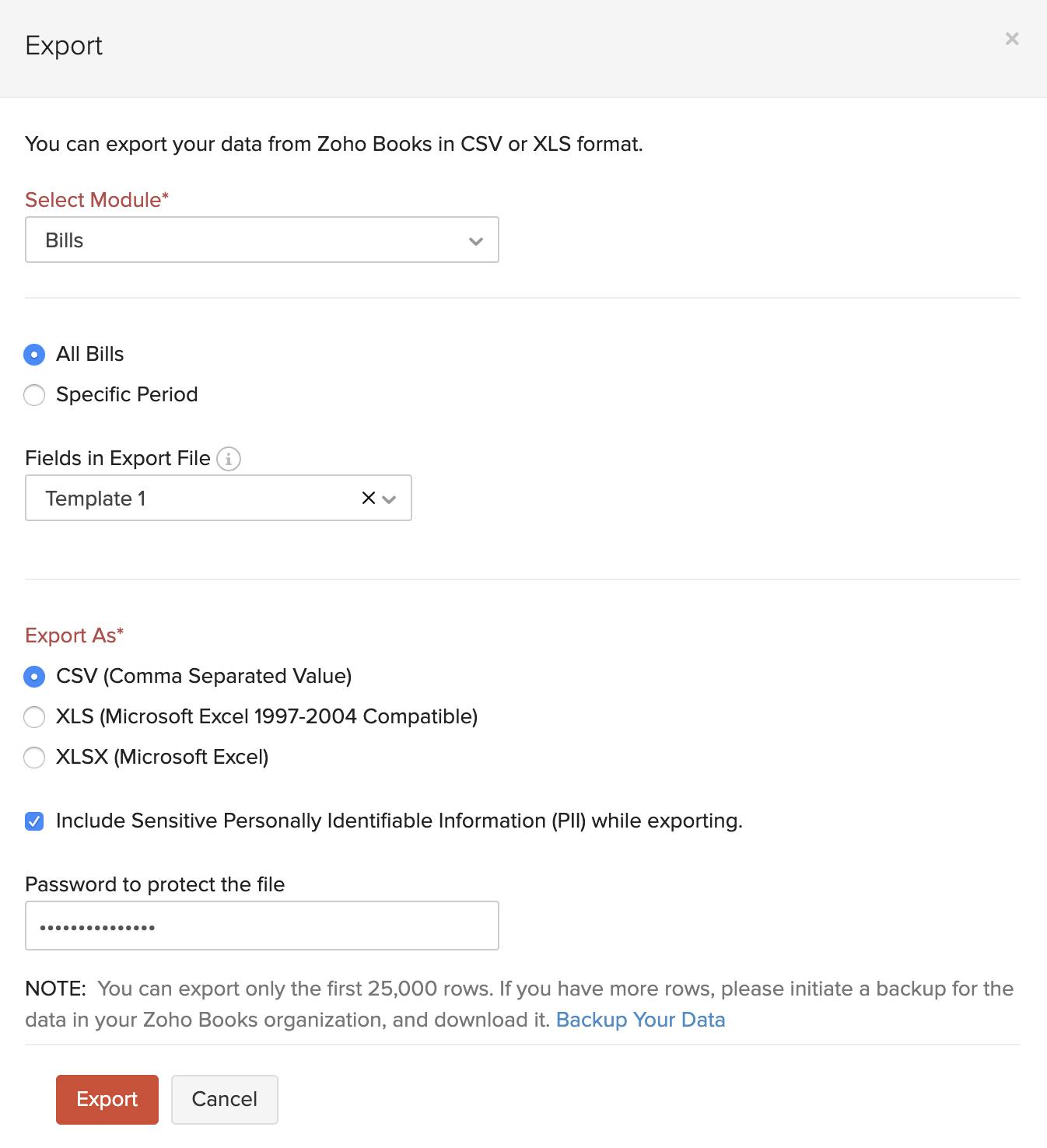Screen dimensions: 1047x1148
Task: Uncheck Include Sensitive Personally Identifiable Information
Action: tap(34, 821)
